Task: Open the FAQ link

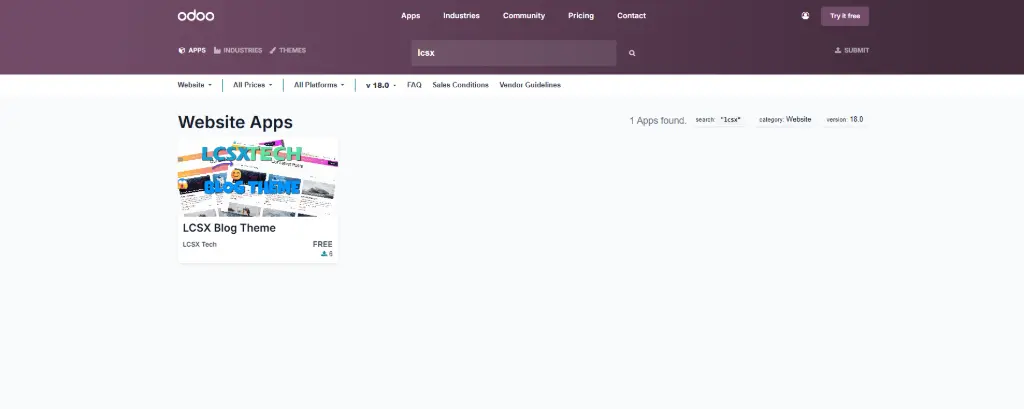Action: coord(414,85)
